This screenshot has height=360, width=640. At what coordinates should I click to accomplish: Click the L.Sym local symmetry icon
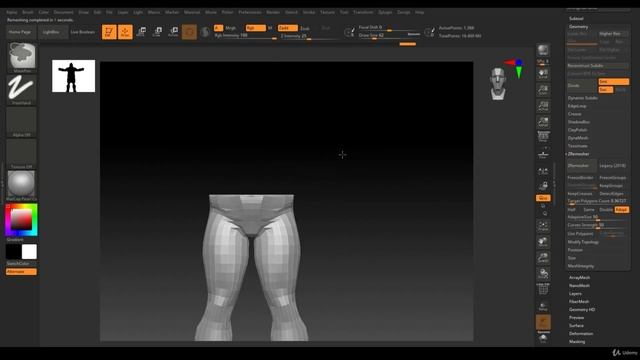pyautogui.click(x=543, y=172)
